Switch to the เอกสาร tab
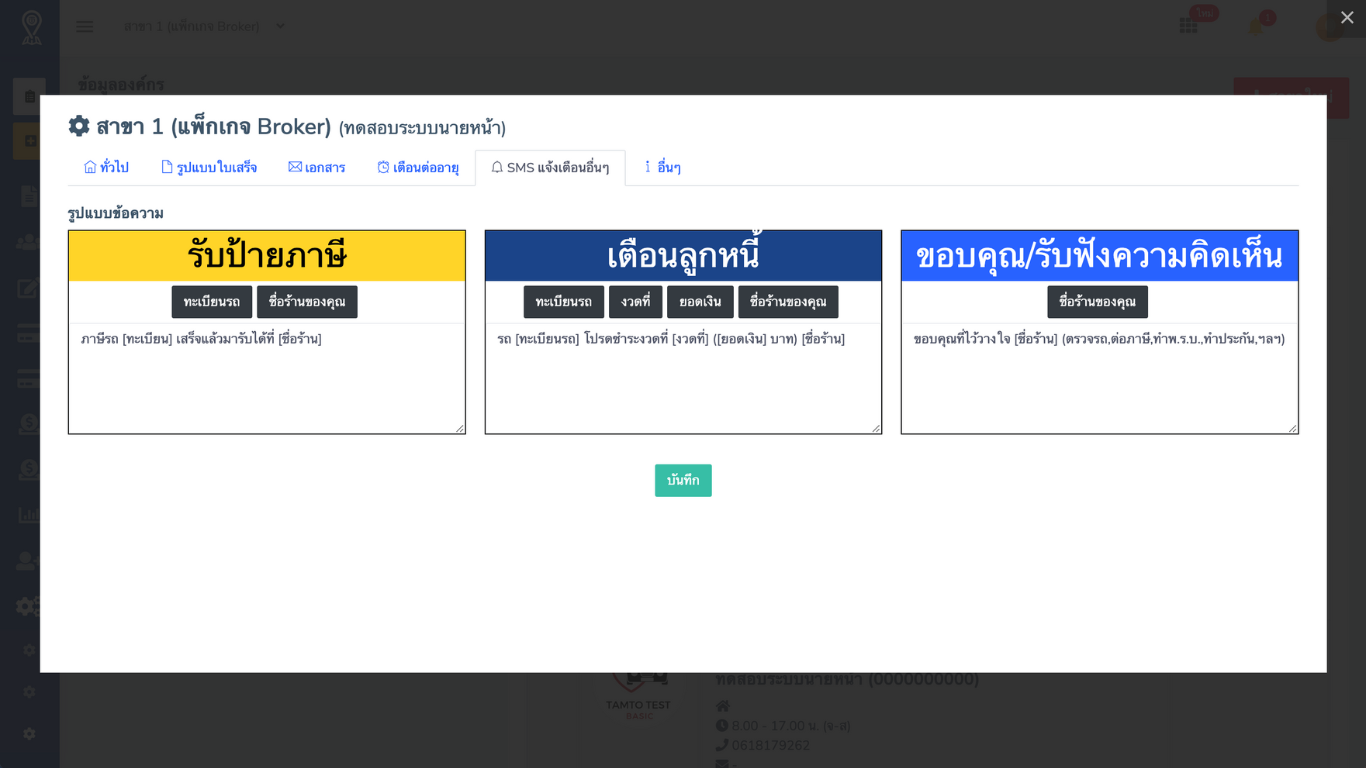The image size is (1366, 768). coord(317,168)
